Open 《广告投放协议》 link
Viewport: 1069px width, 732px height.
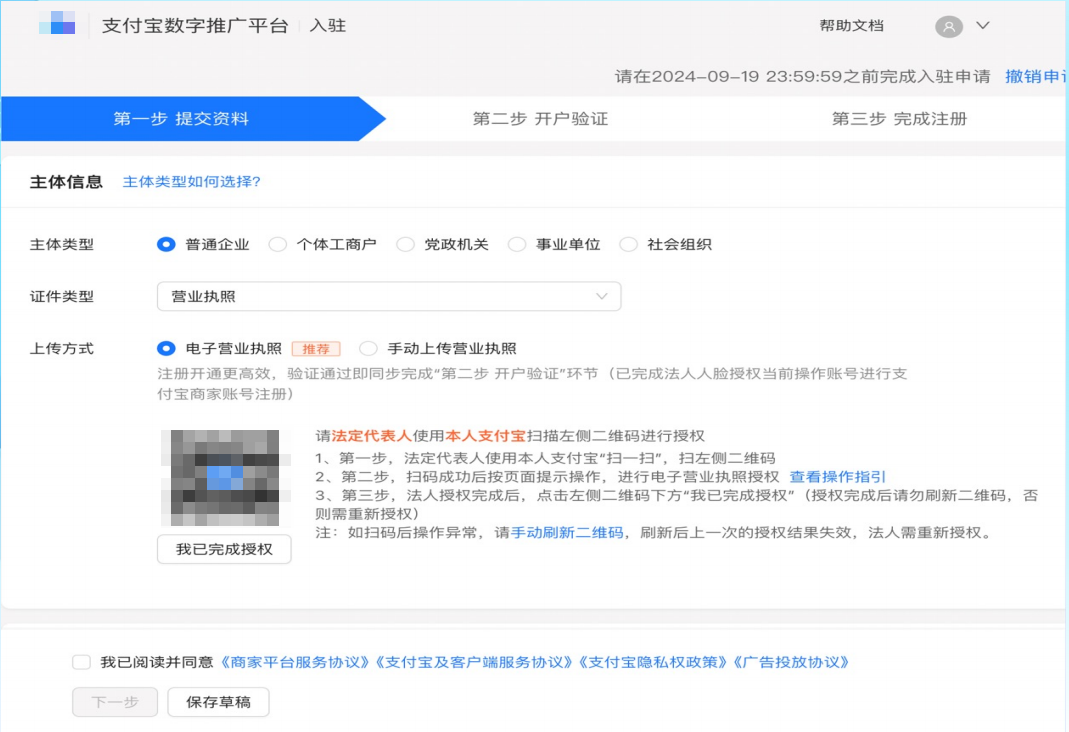coord(791,662)
